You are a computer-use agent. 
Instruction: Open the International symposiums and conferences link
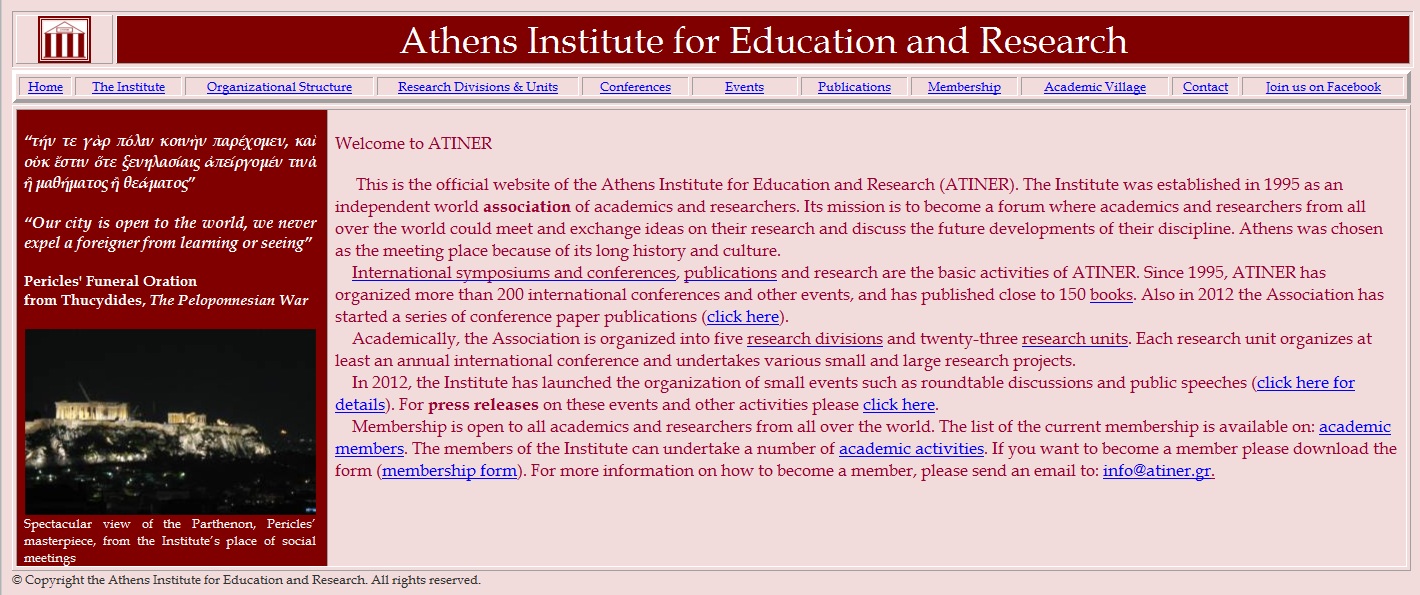[514, 273]
